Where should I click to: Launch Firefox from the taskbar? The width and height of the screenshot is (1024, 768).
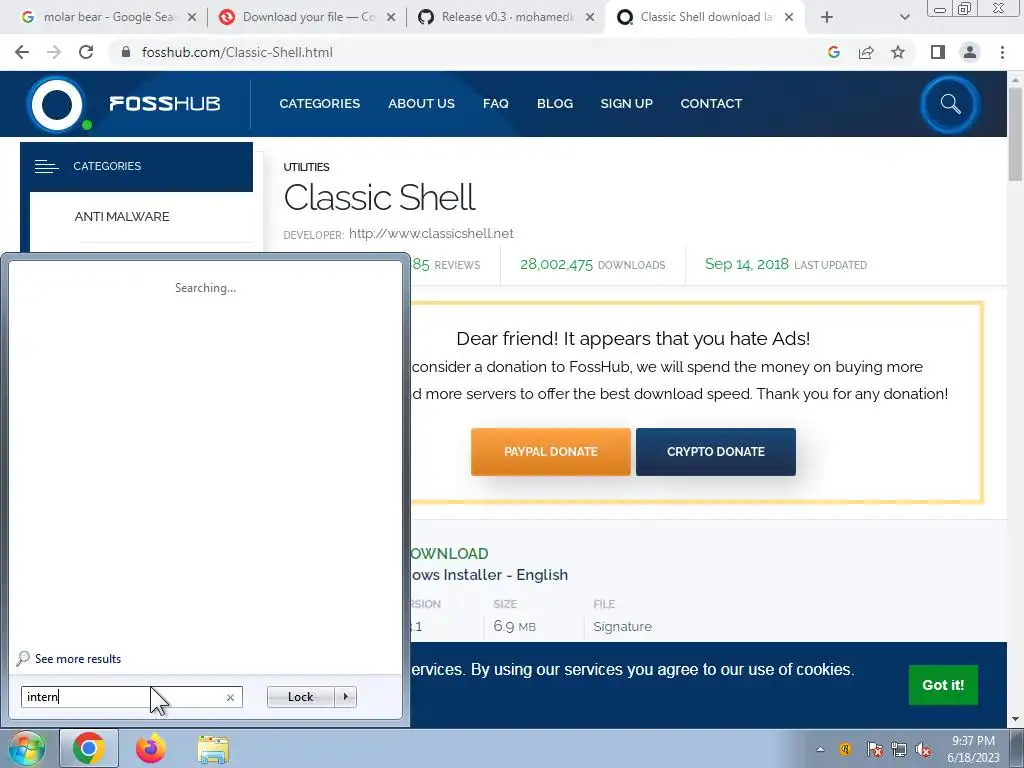pyautogui.click(x=151, y=748)
